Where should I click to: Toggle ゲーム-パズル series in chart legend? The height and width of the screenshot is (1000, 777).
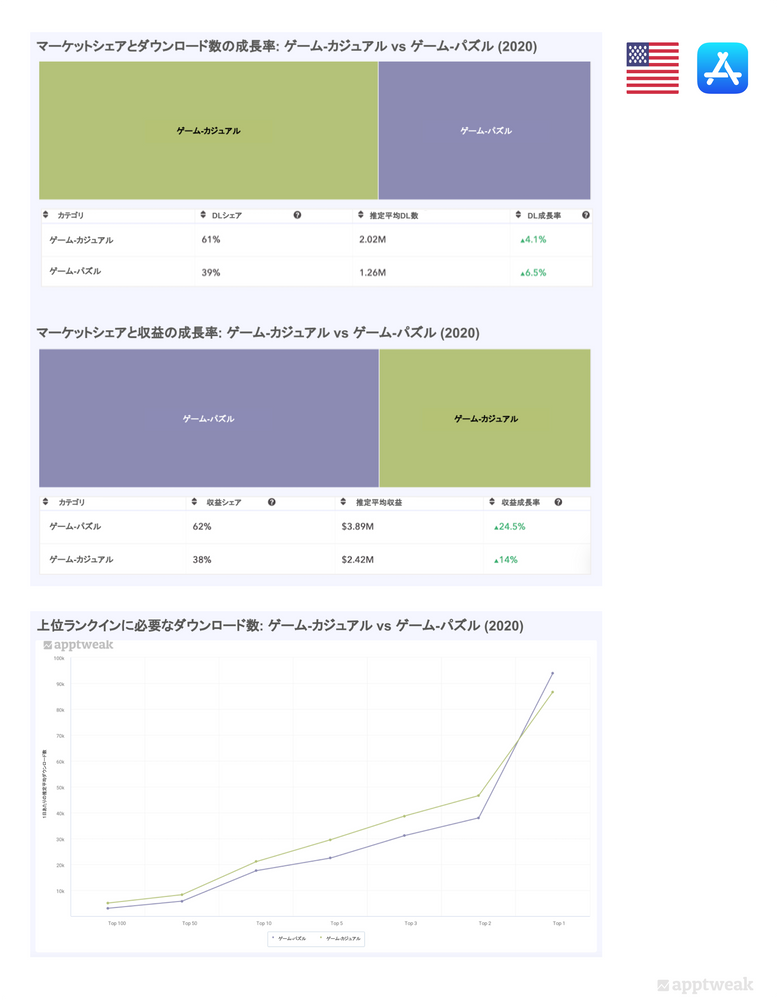[290, 938]
